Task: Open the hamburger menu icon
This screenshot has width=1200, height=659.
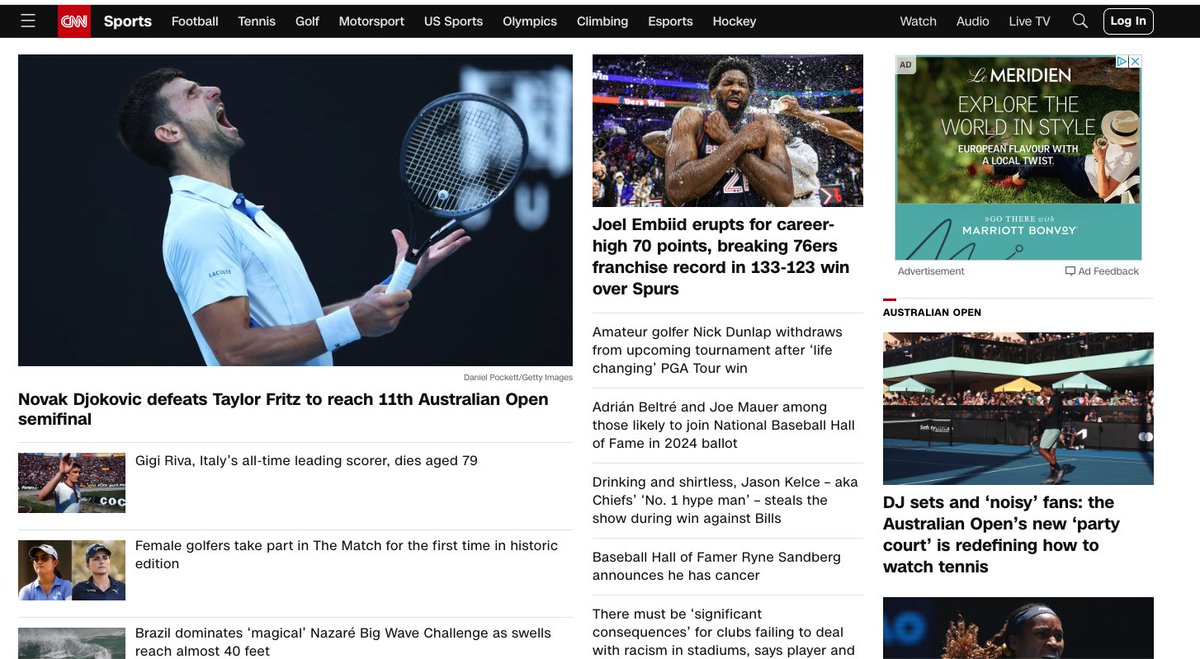Action: (28, 21)
